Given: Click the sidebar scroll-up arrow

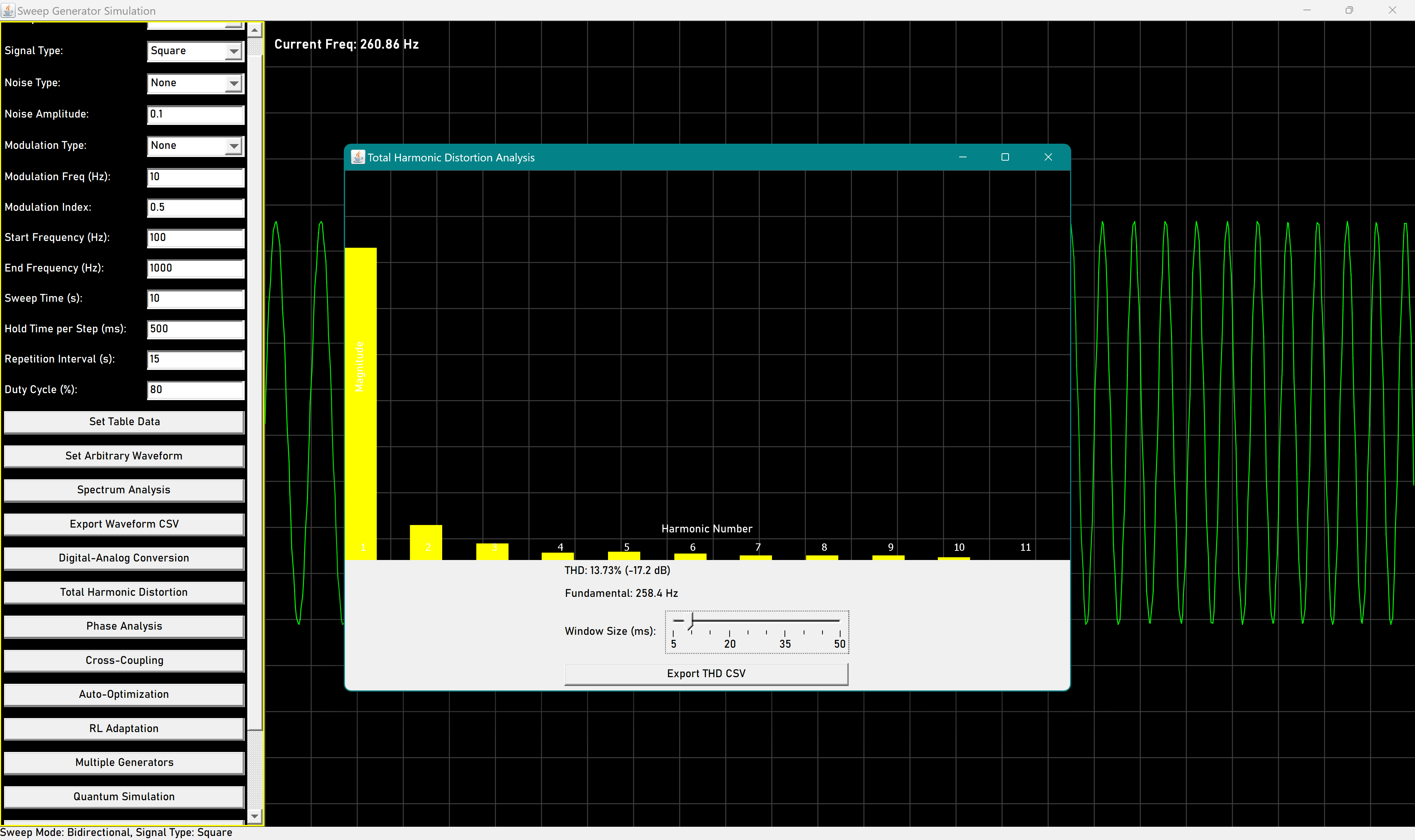Looking at the screenshot, I should tap(255, 30).
